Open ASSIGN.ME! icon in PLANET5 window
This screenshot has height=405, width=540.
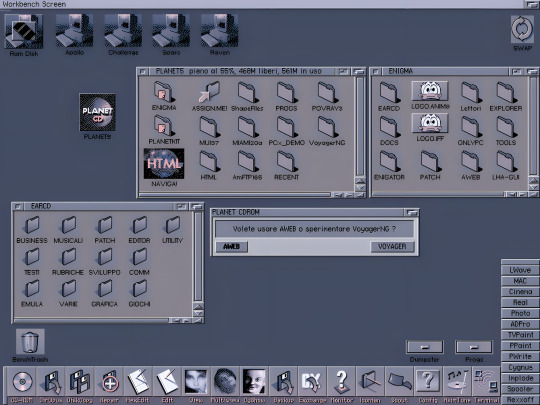pyautogui.click(x=209, y=92)
